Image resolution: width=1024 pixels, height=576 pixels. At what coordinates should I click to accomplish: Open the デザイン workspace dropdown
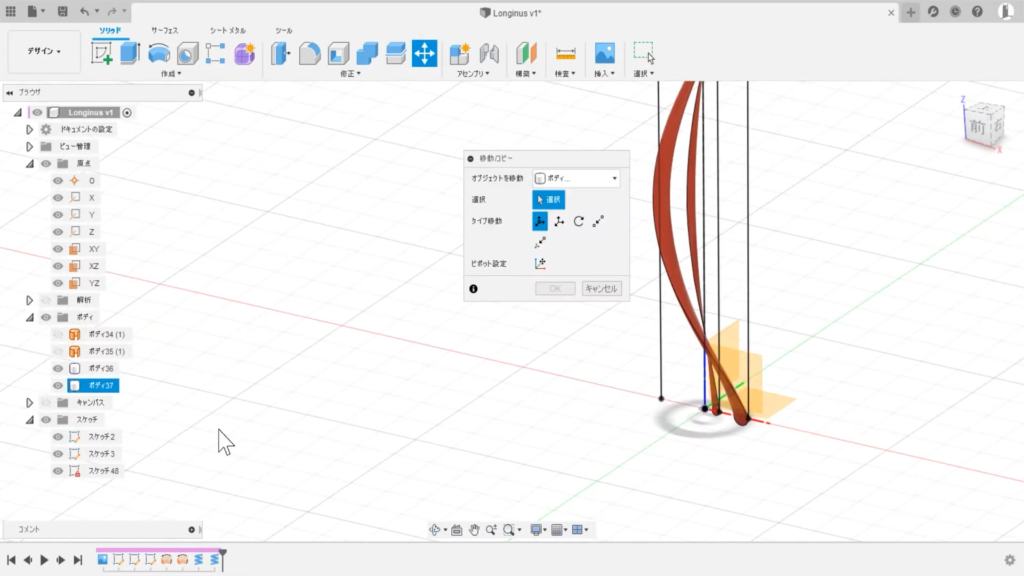tap(44, 51)
